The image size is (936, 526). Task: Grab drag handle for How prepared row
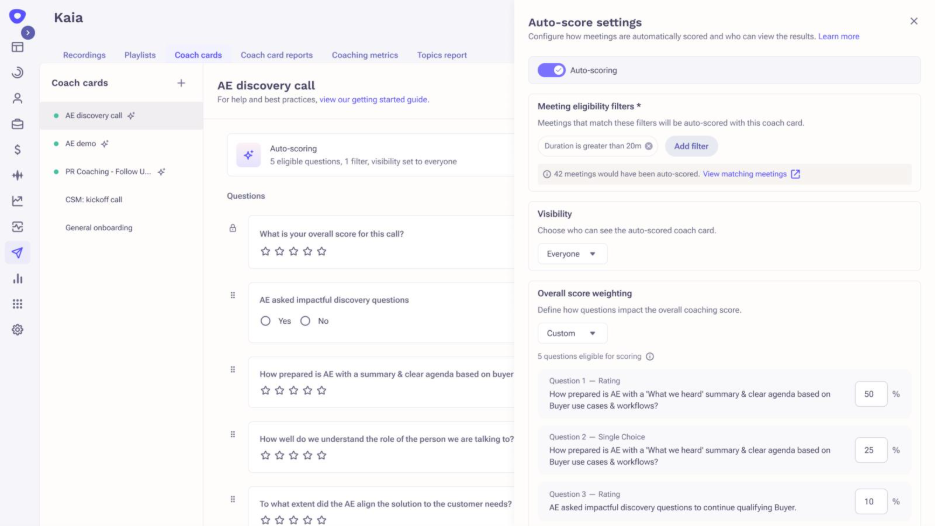(x=233, y=370)
